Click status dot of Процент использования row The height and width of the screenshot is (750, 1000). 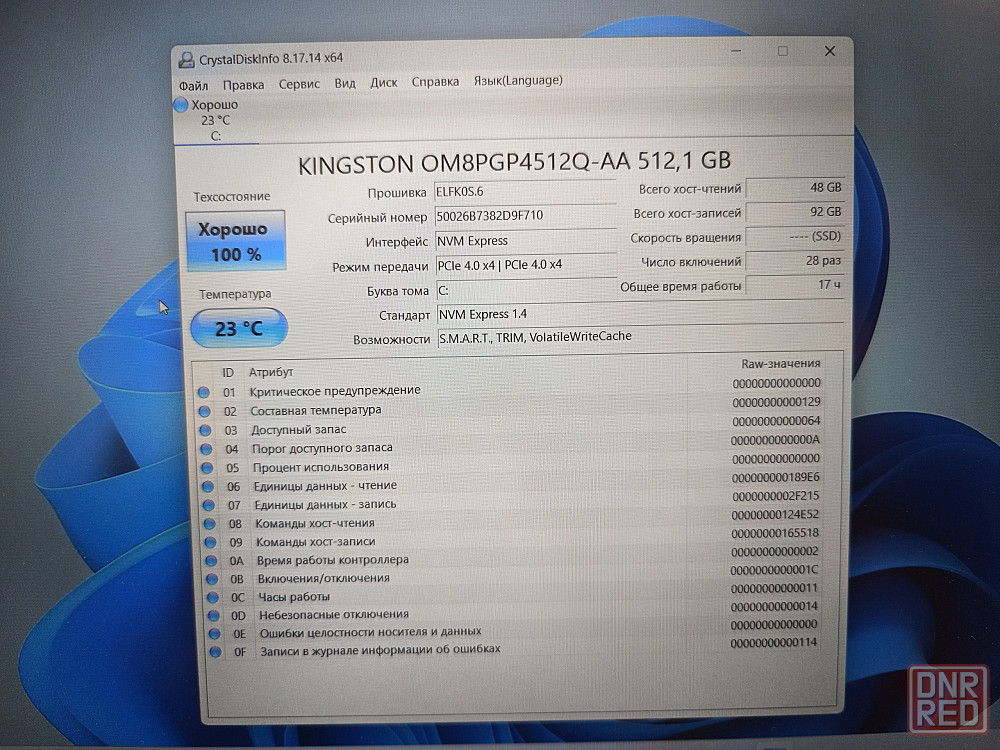point(207,467)
